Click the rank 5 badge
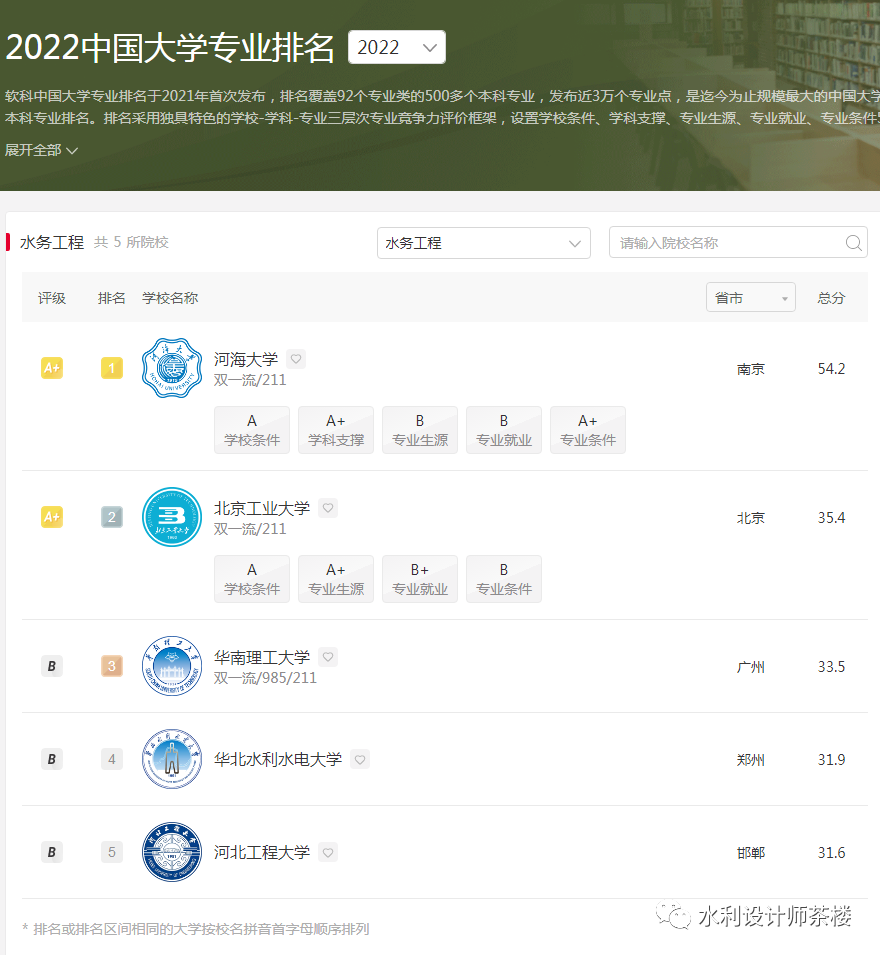The image size is (880, 955). tap(112, 852)
